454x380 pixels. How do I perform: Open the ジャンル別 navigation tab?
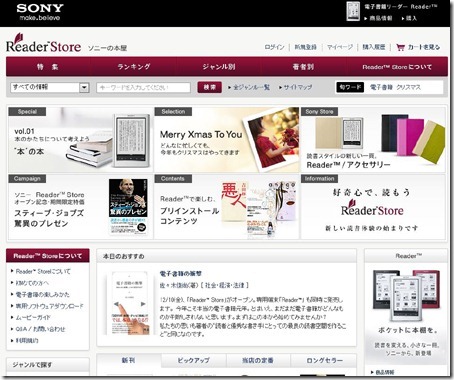[x=219, y=67]
